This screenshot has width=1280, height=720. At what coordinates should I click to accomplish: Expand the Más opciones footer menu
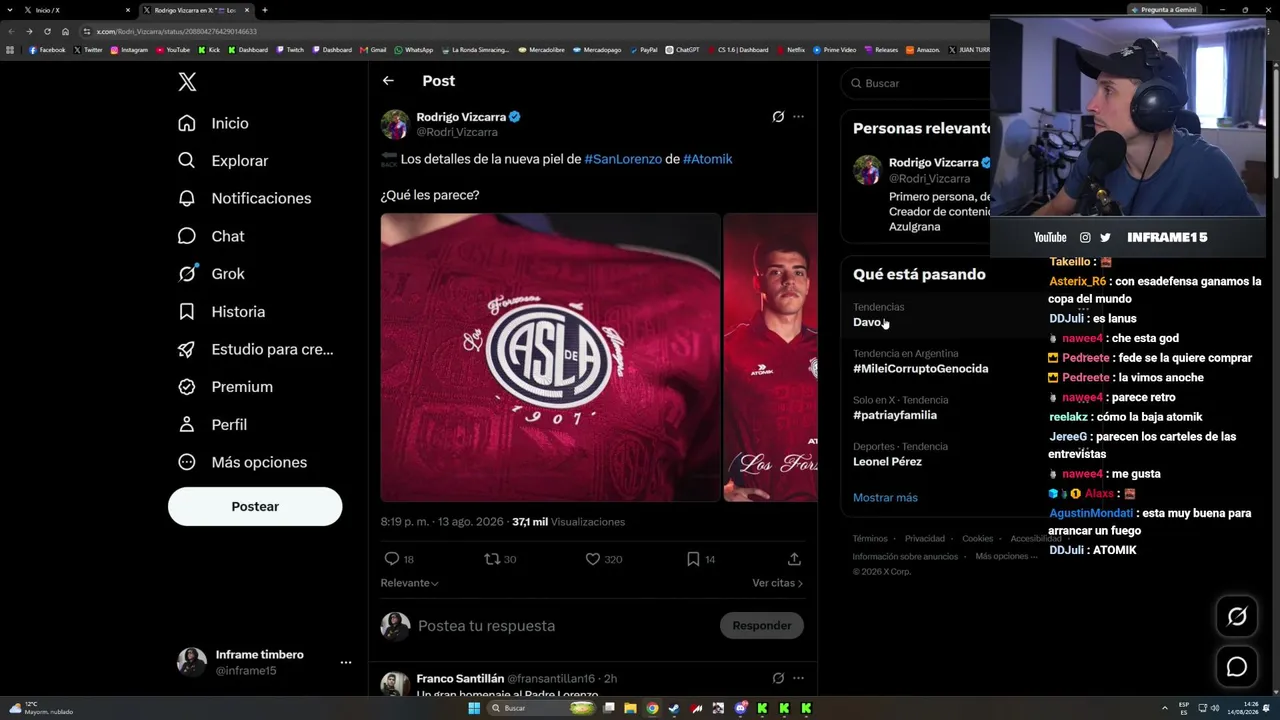[1004, 557]
